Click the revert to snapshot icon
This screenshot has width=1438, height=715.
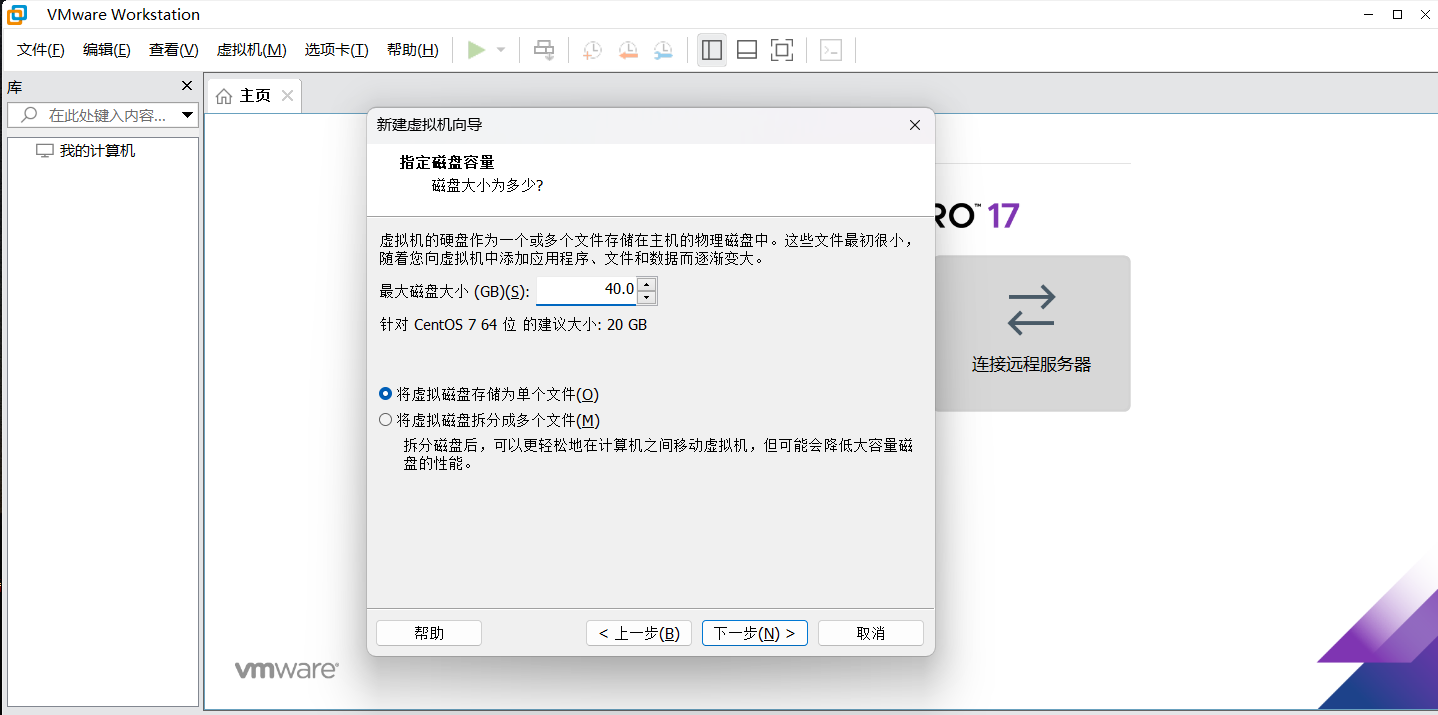[x=628, y=50]
